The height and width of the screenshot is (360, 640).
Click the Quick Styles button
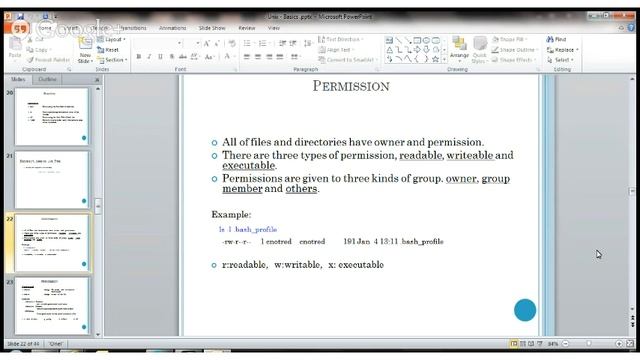479,50
